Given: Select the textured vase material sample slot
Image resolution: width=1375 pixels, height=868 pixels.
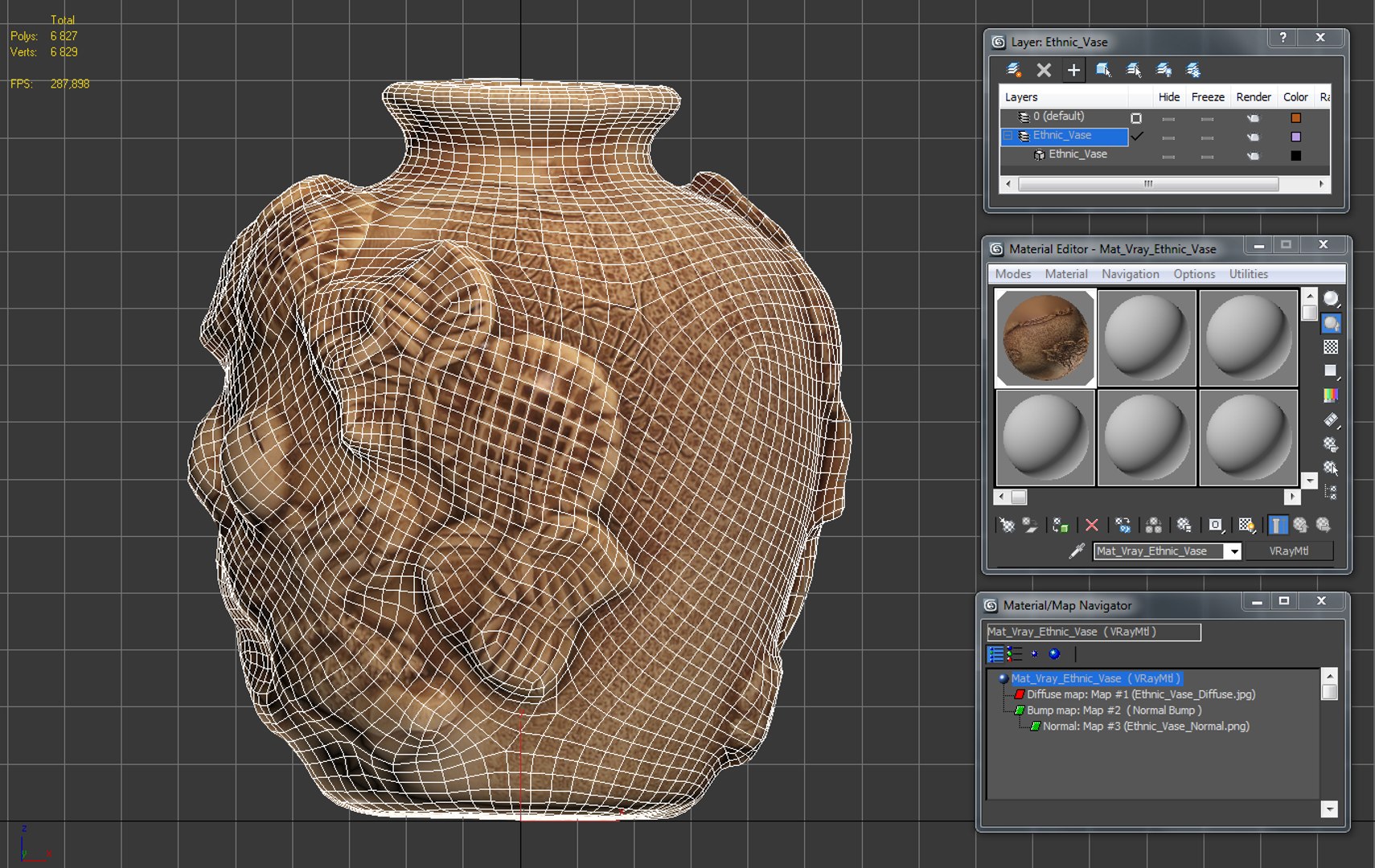Looking at the screenshot, I should pos(1045,338).
